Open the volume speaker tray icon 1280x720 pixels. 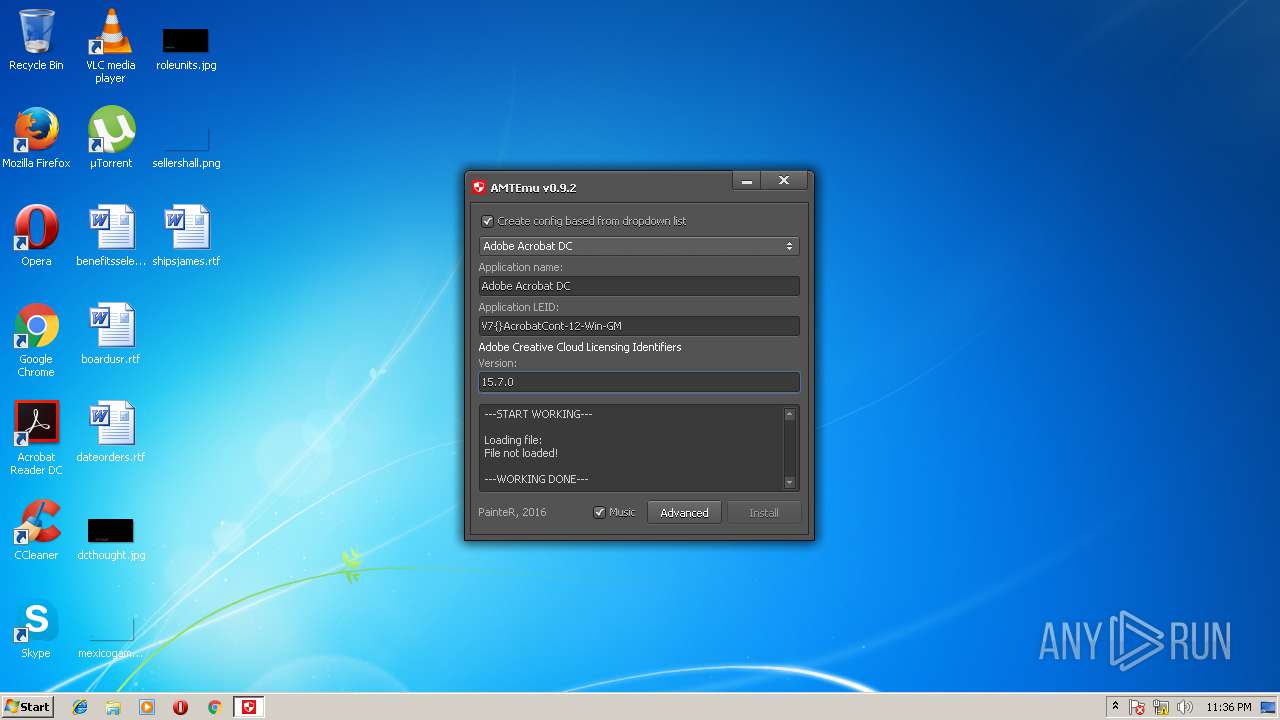click(x=1185, y=707)
